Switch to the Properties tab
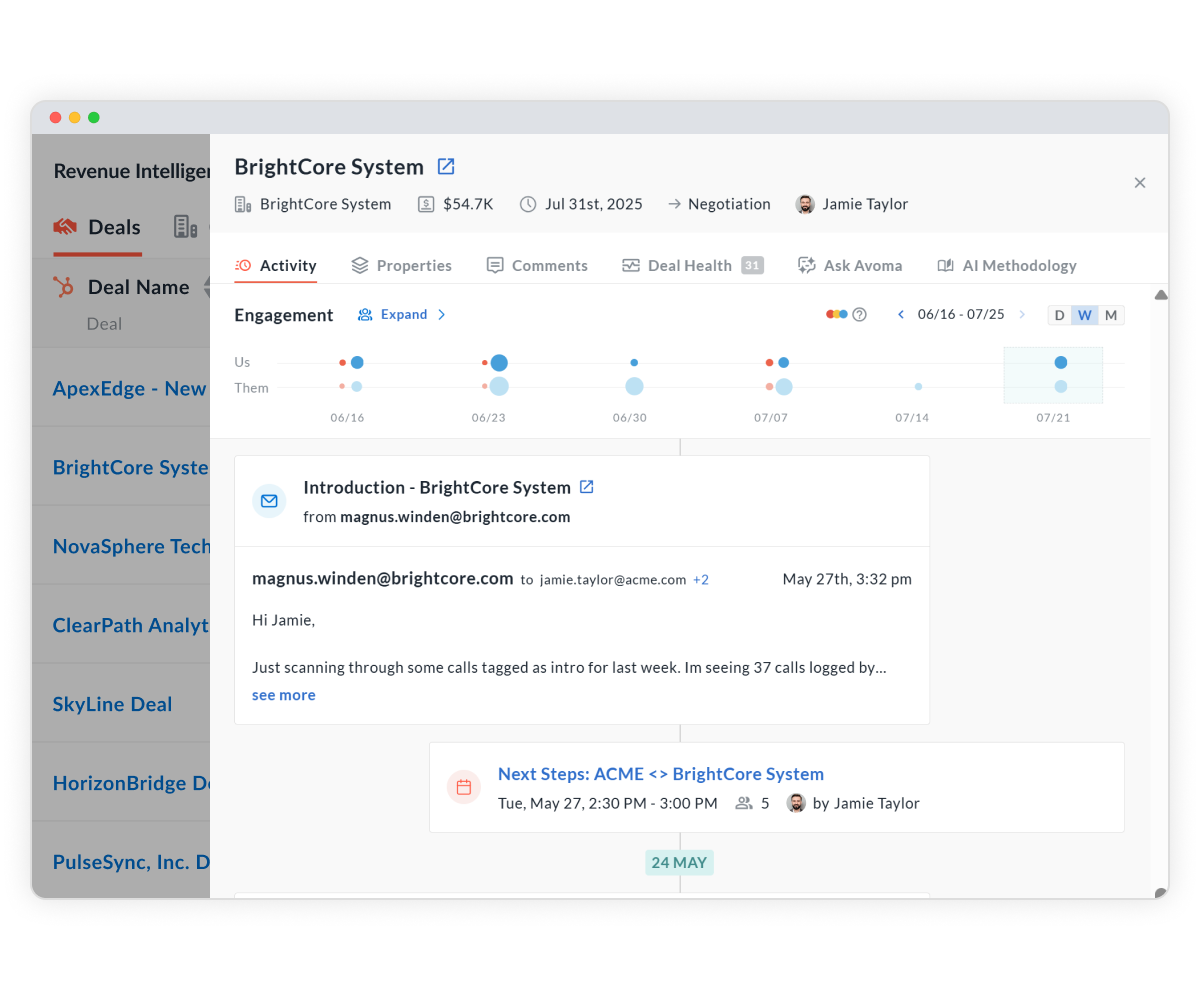 coord(401,266)
